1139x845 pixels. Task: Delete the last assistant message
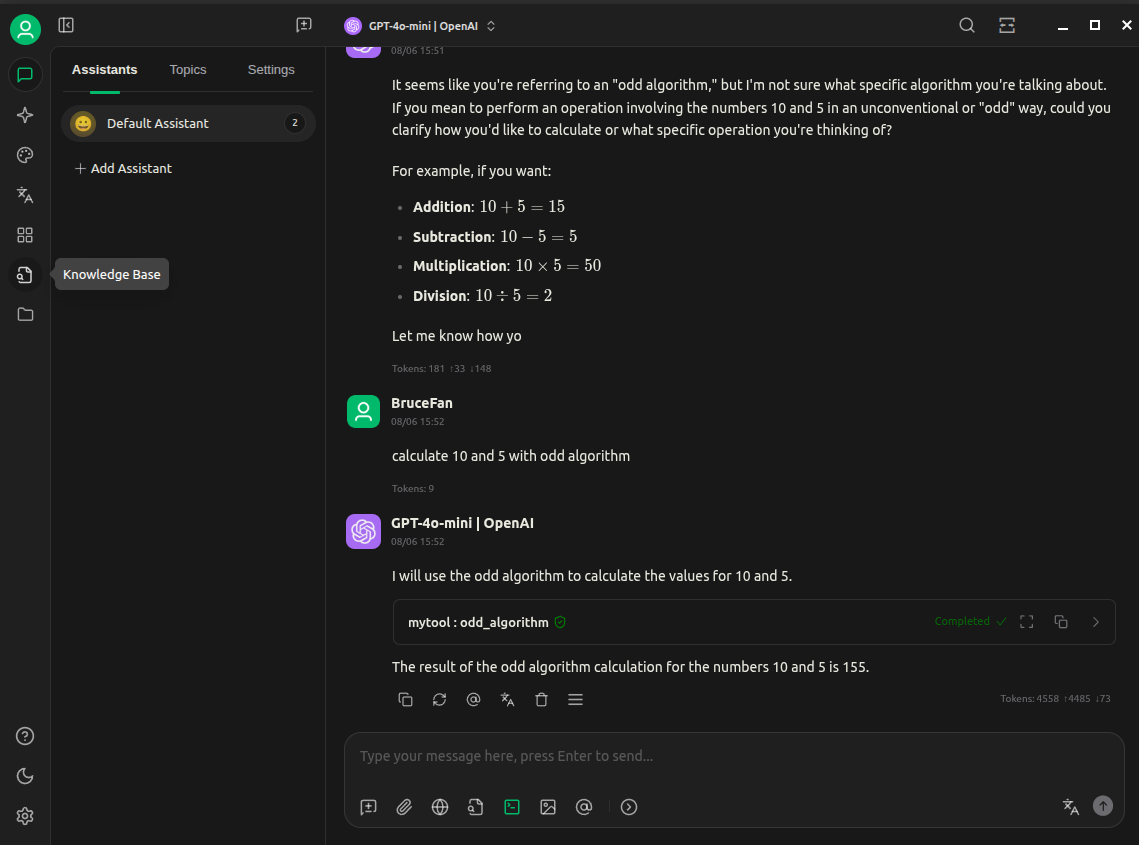tap(541, 700)
